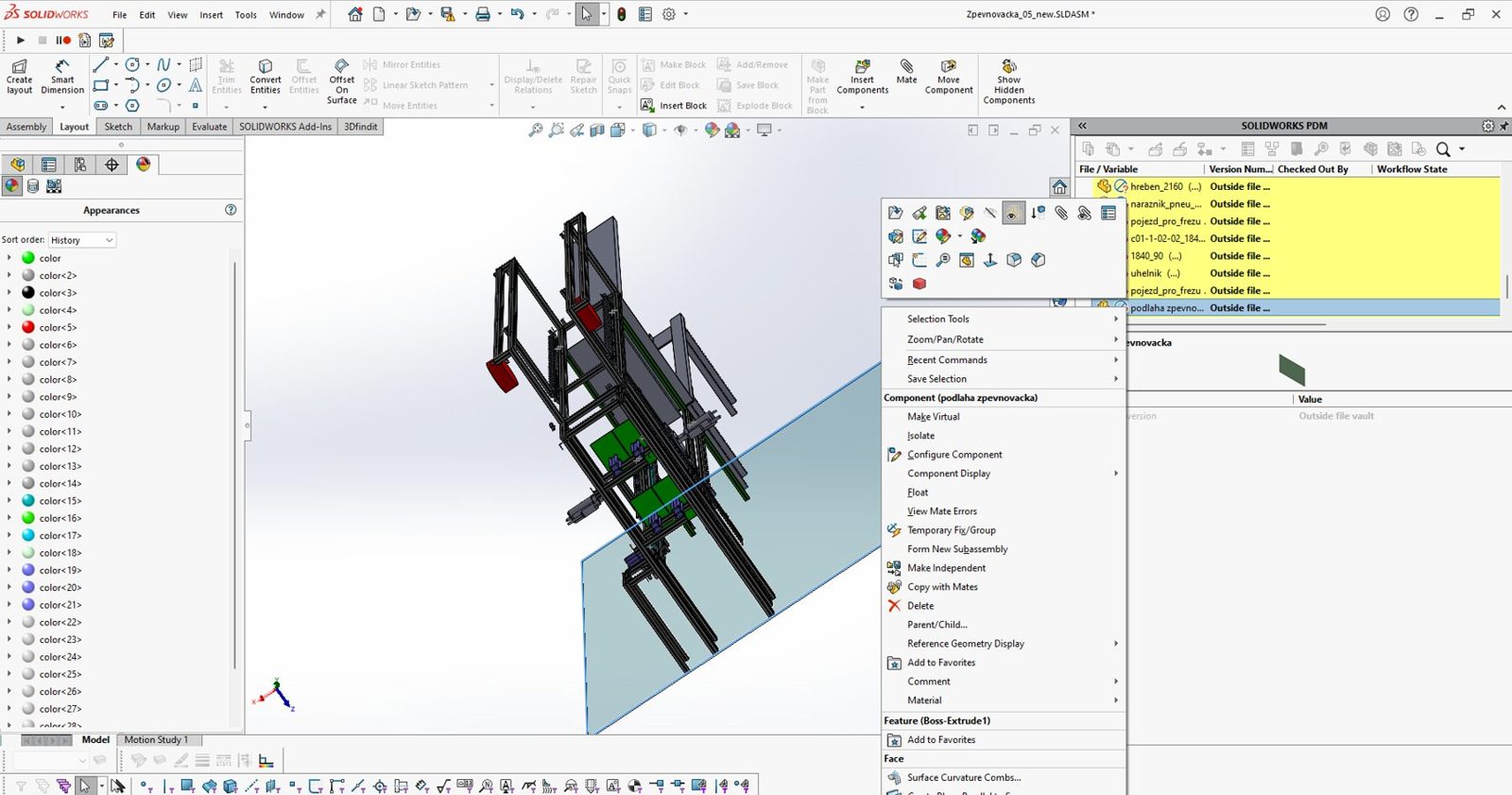This screenshot has width=1512, height=795.
Task: Select Convert Entities tool
Action: point(266,76)
